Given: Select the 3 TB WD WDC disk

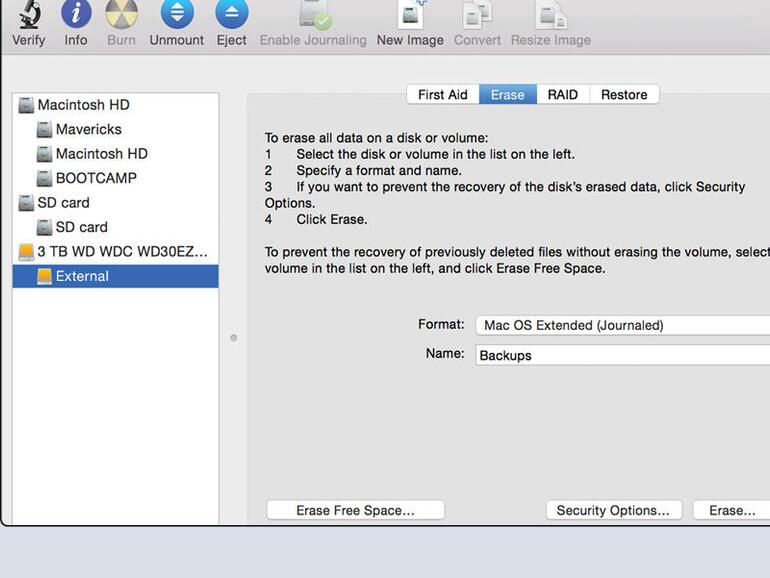Looking at the screenshot, I should (x=115, y=252).
